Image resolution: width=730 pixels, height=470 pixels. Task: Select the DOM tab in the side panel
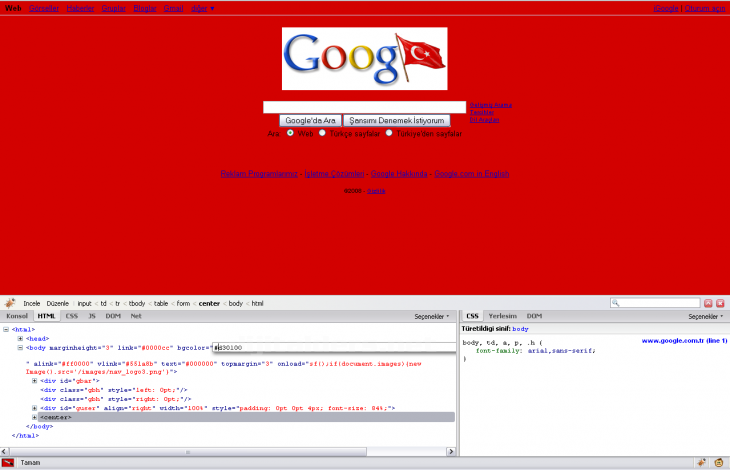[x=534, y=316]
